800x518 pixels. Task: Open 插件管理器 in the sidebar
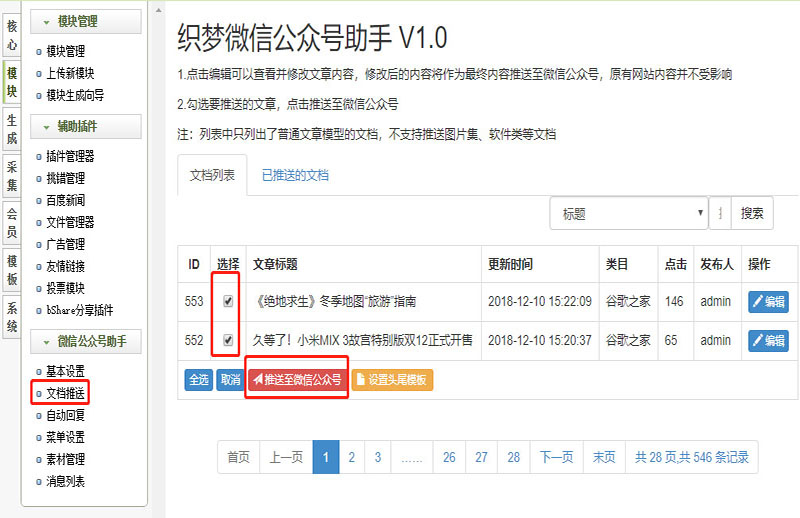pyautogui.click(x=70, y=156)
